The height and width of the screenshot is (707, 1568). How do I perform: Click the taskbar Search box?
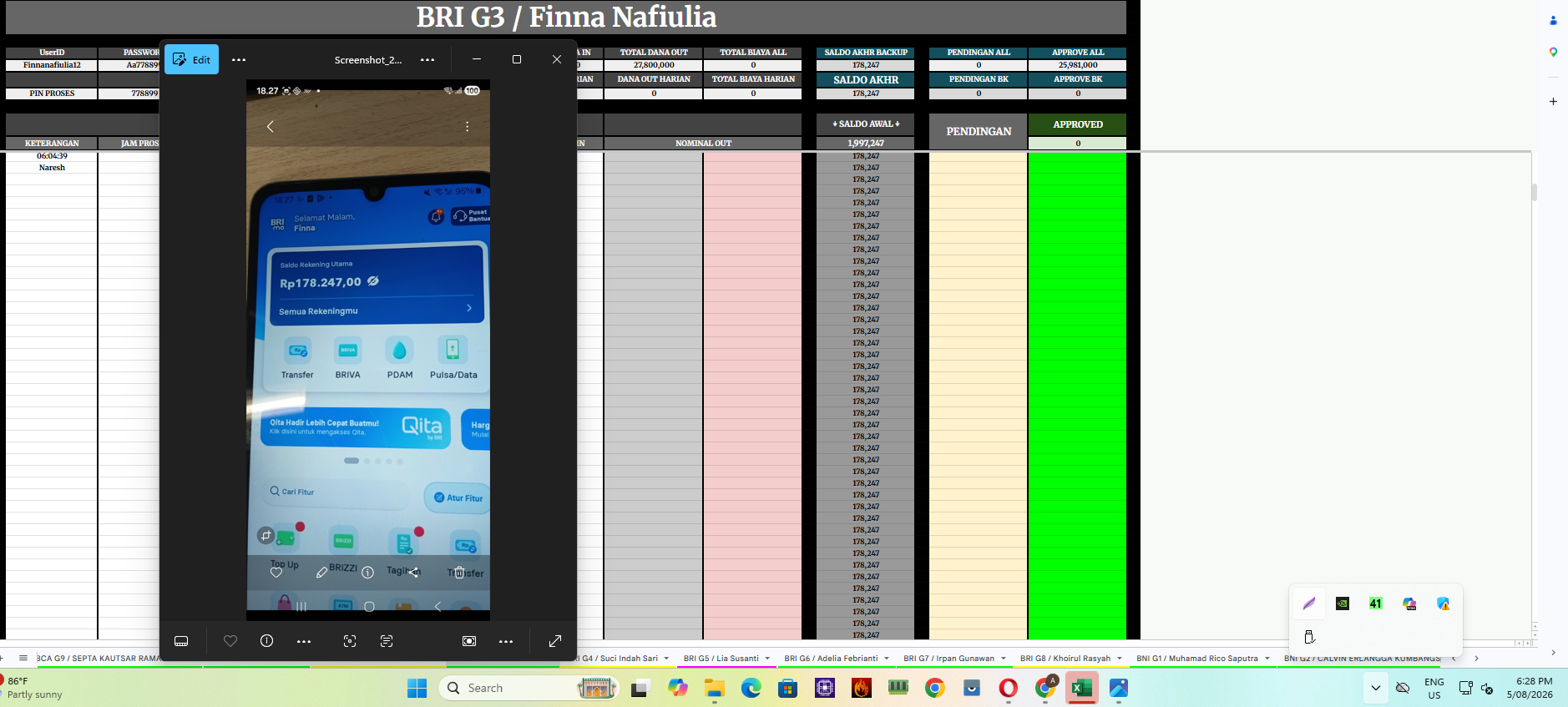529,688
